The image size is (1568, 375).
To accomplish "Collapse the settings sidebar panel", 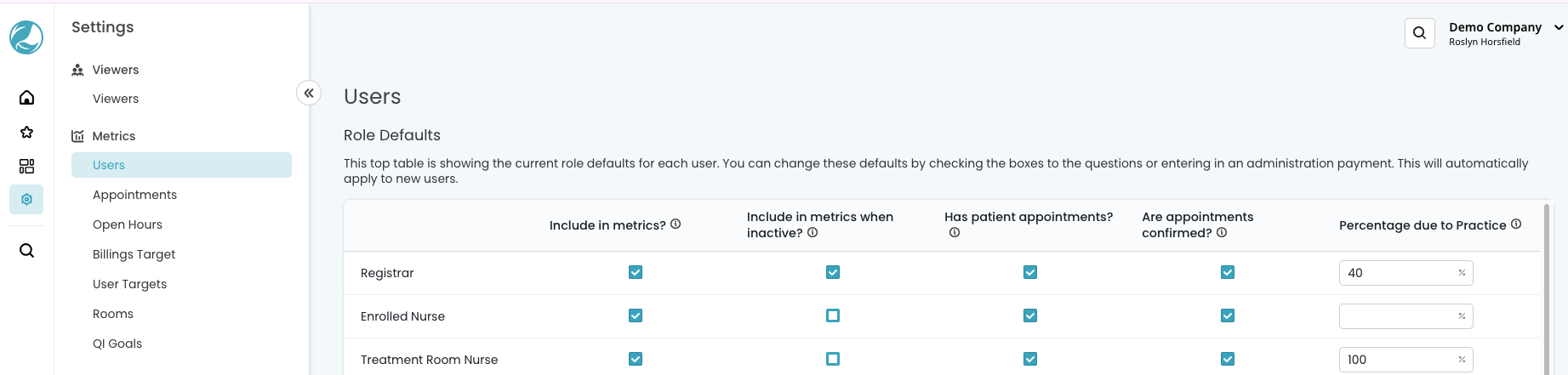I will point(309,93).
